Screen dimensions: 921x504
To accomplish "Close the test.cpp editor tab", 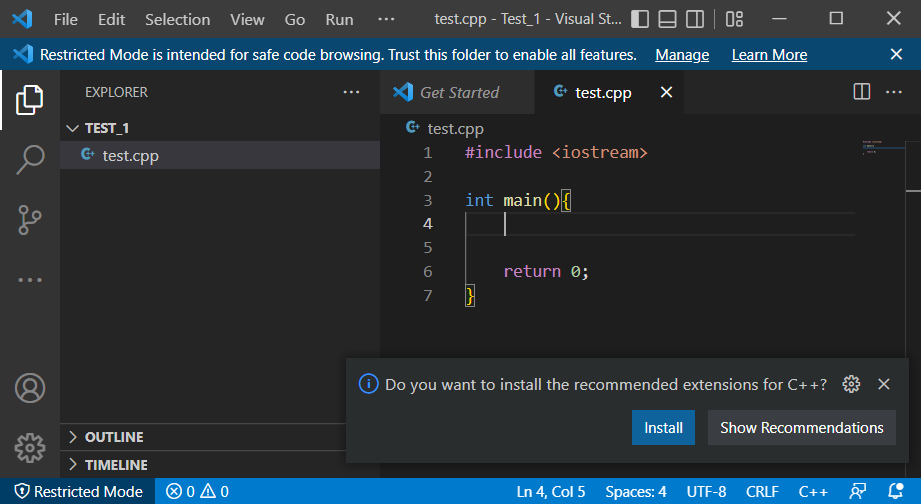I will click(x=666, y=92).
